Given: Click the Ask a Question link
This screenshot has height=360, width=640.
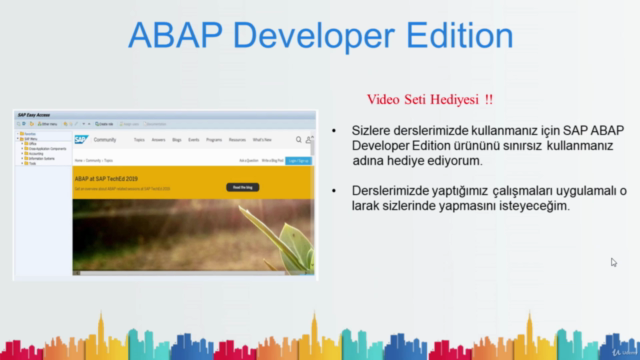Looking at the screenshot, I should pyautogui.click(x=249, y=161).
